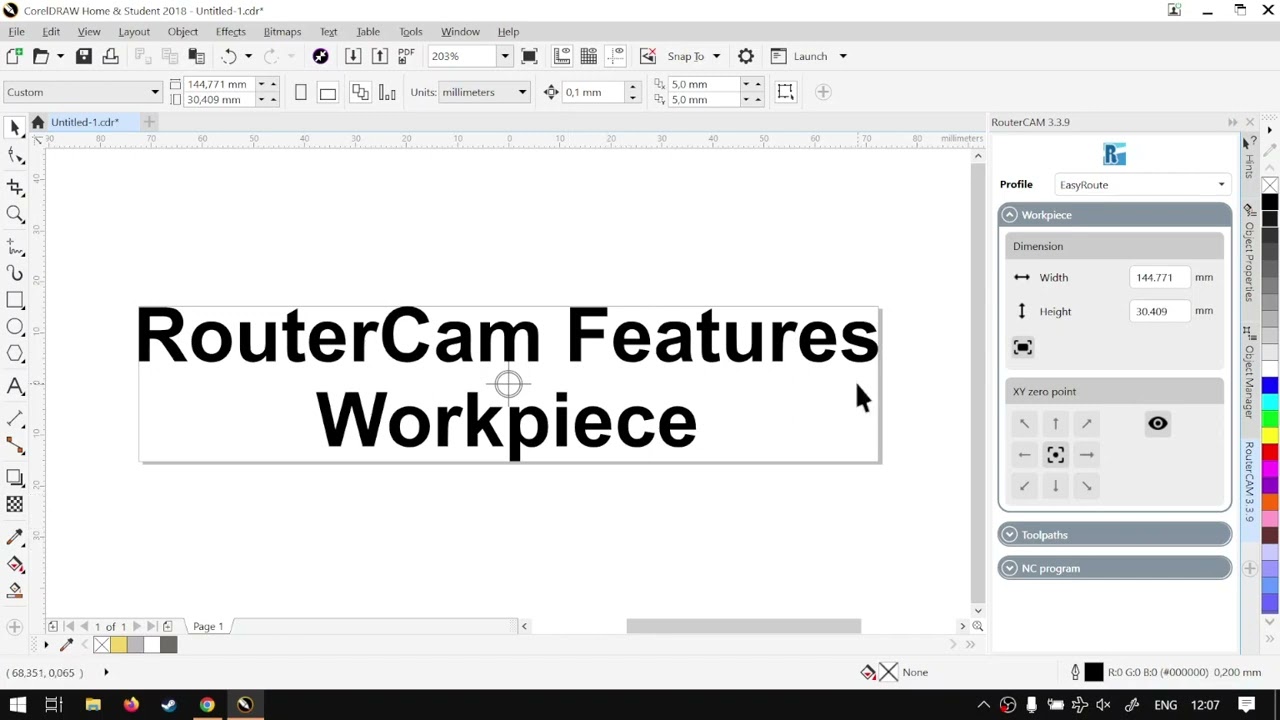Toggle zero point visibility eye icon
This screenshot has height=720, width=1280.
tap(1157, 423)
